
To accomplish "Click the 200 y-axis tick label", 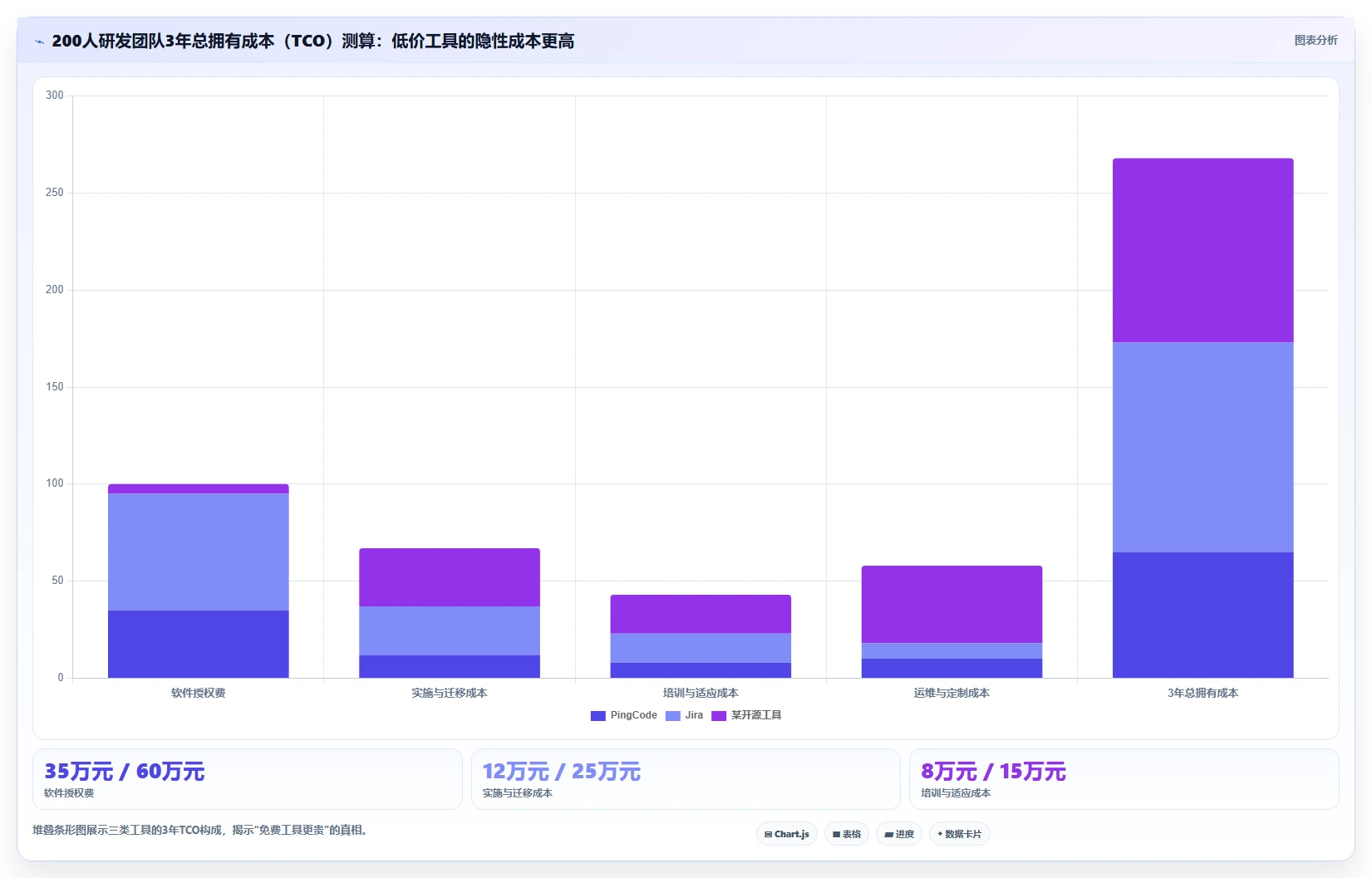I will [x=55, y=290].
